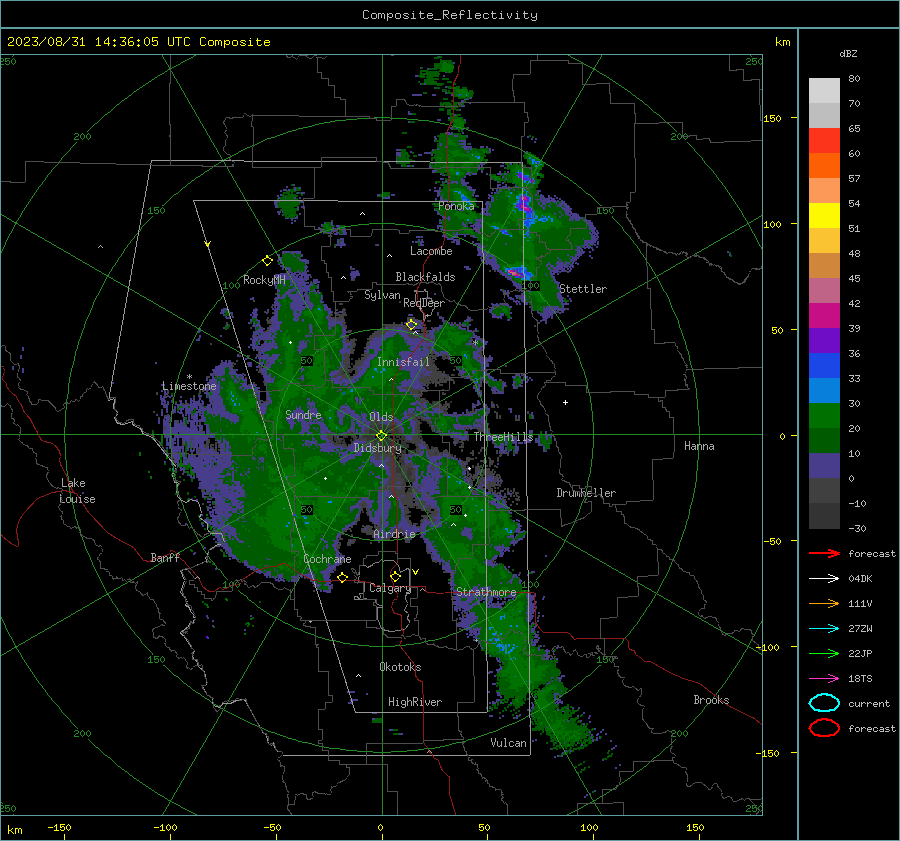This screenshot has width=900, height=841.
Task: Click the red forecast arrow in legend
Action: click(x=824, y=553)
